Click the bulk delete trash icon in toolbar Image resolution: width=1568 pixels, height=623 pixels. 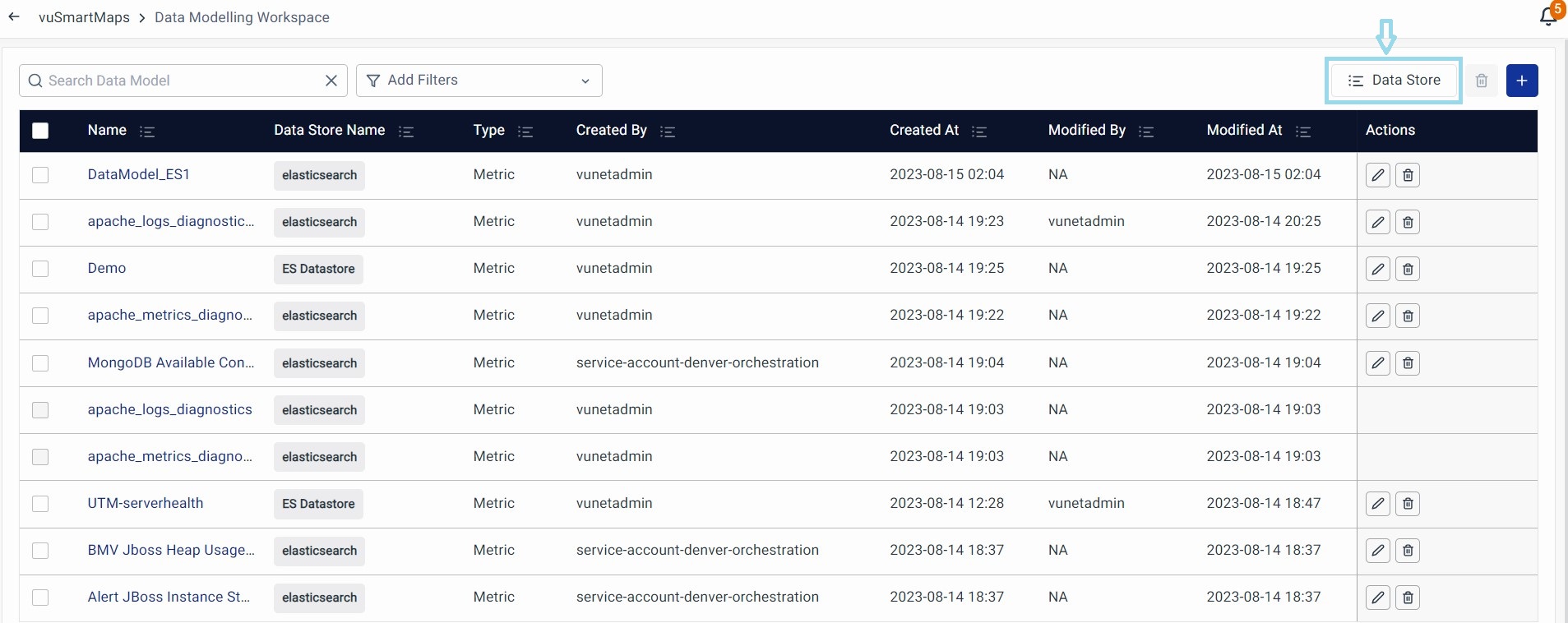click(x=1481, y=81)
